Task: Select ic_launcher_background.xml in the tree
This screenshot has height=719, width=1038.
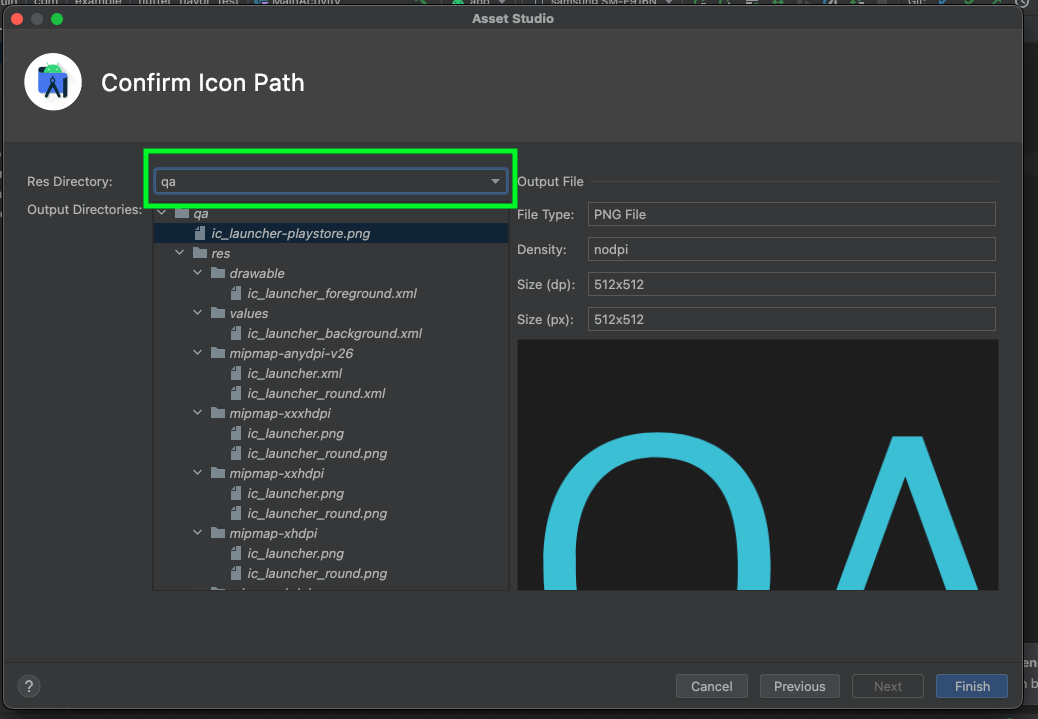Action: (x=334, y=333)
